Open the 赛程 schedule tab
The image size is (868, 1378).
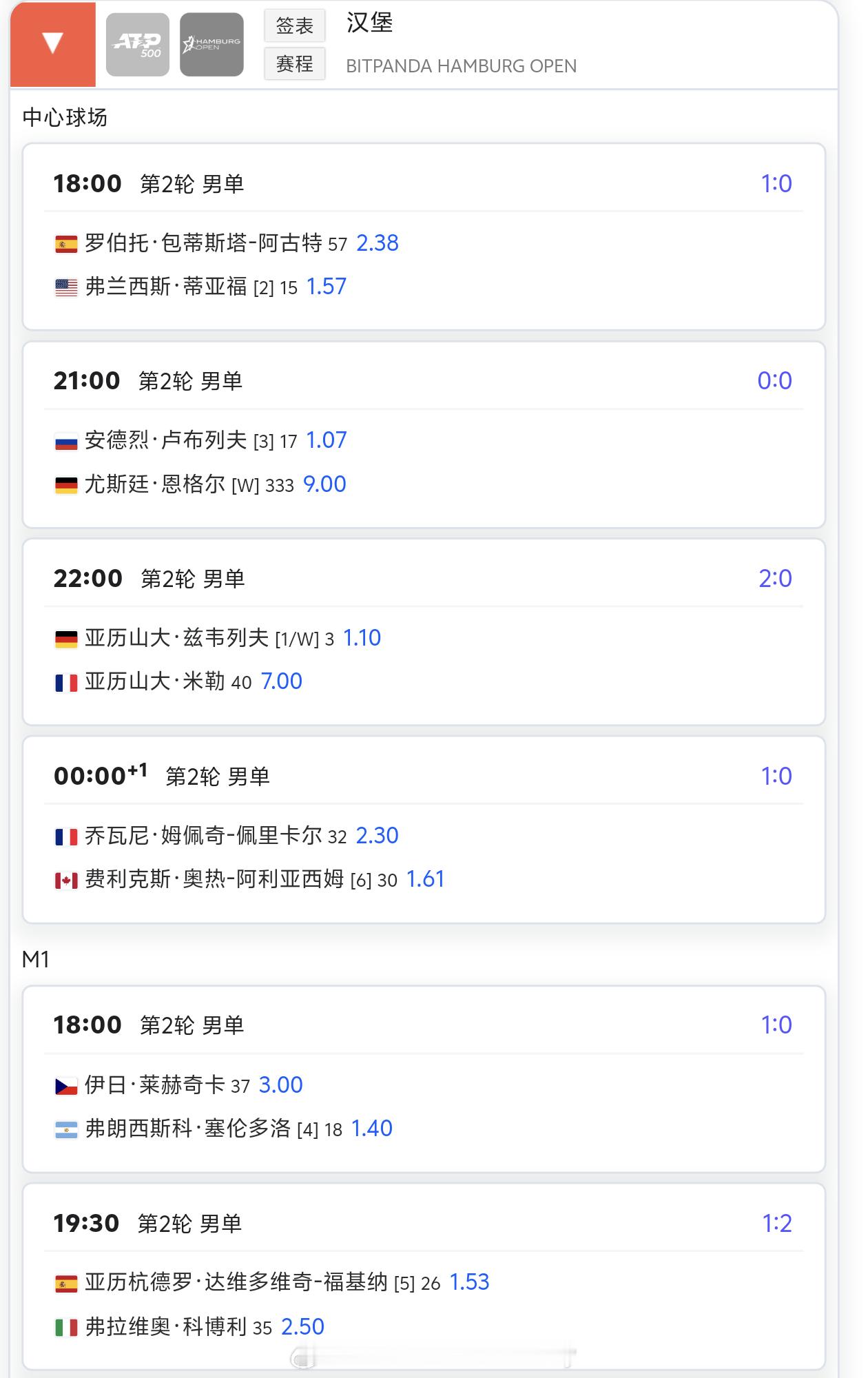(295, 64)
